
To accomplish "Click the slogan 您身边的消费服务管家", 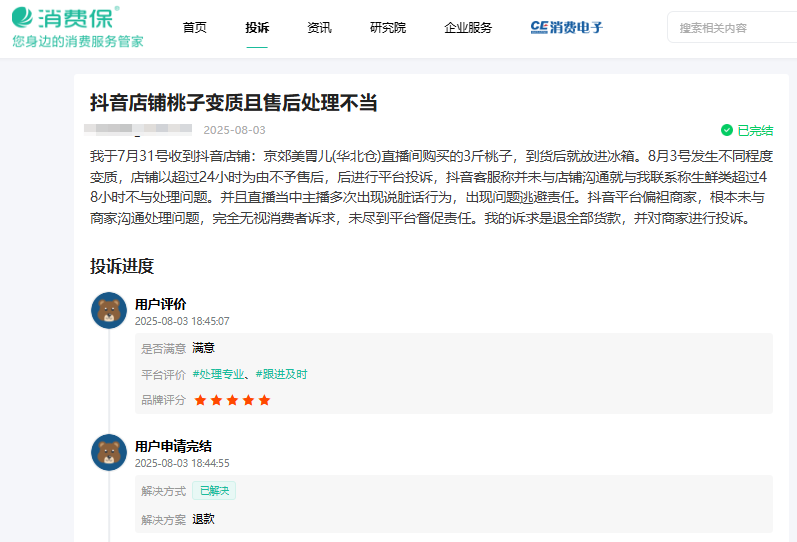I will (78, 41).
